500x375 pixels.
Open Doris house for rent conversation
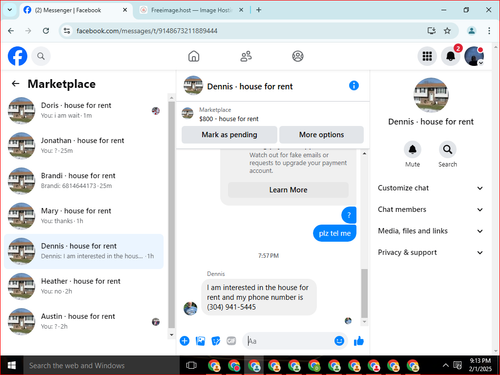pyautogui.click(x=84, y=110)
